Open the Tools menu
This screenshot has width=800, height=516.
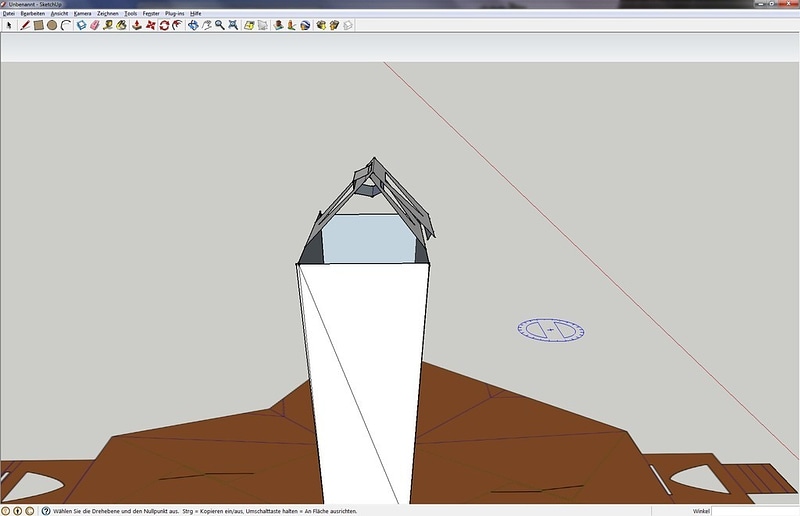tap(131, 13)
